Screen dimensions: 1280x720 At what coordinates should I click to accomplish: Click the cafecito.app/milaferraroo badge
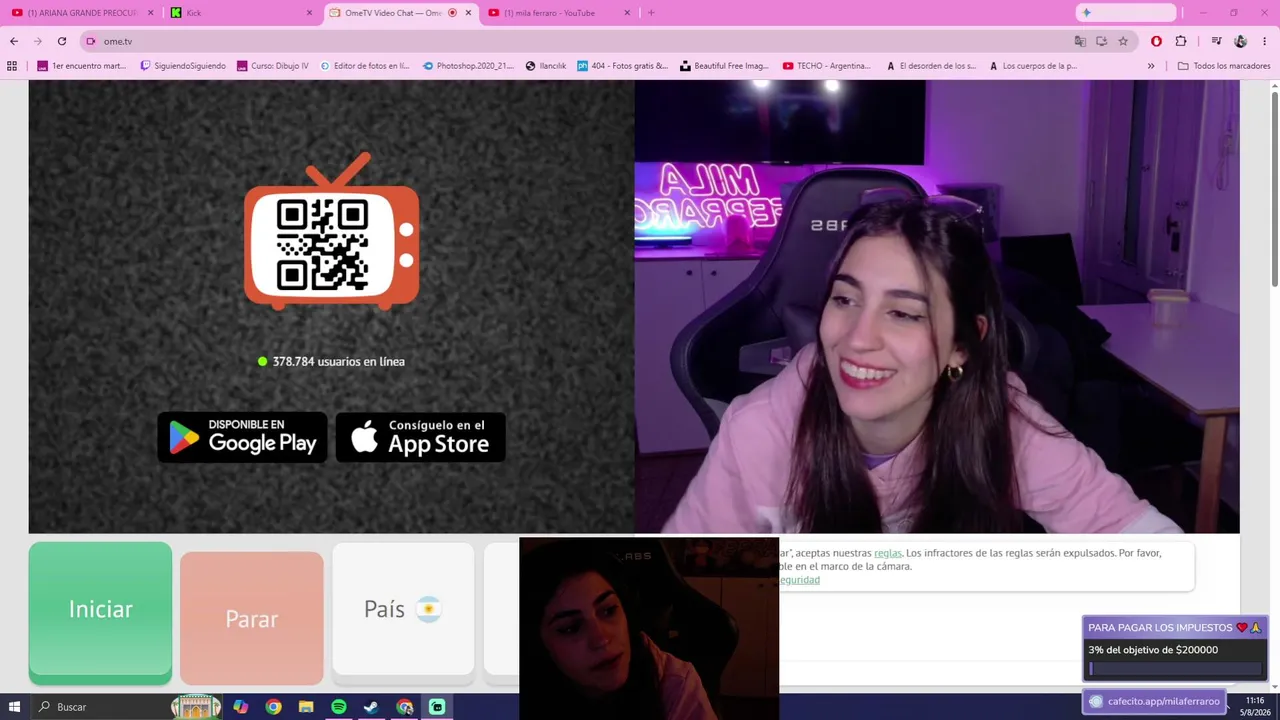click(x=1155, y=701)
